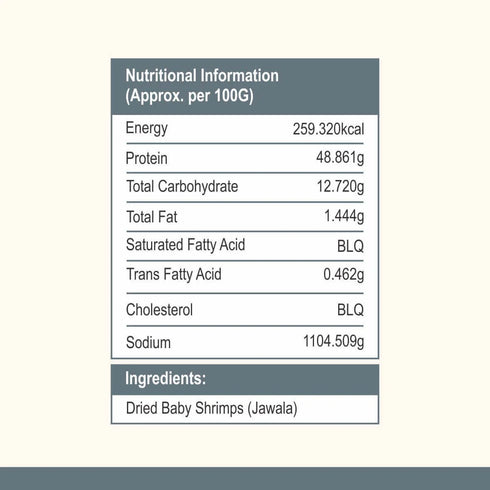Image resolution: width=490 pixels, height=490 pixels.
Task: Click the 12.720g carbohydrate value
Action: pyautogui.click(x=340, y=187)
